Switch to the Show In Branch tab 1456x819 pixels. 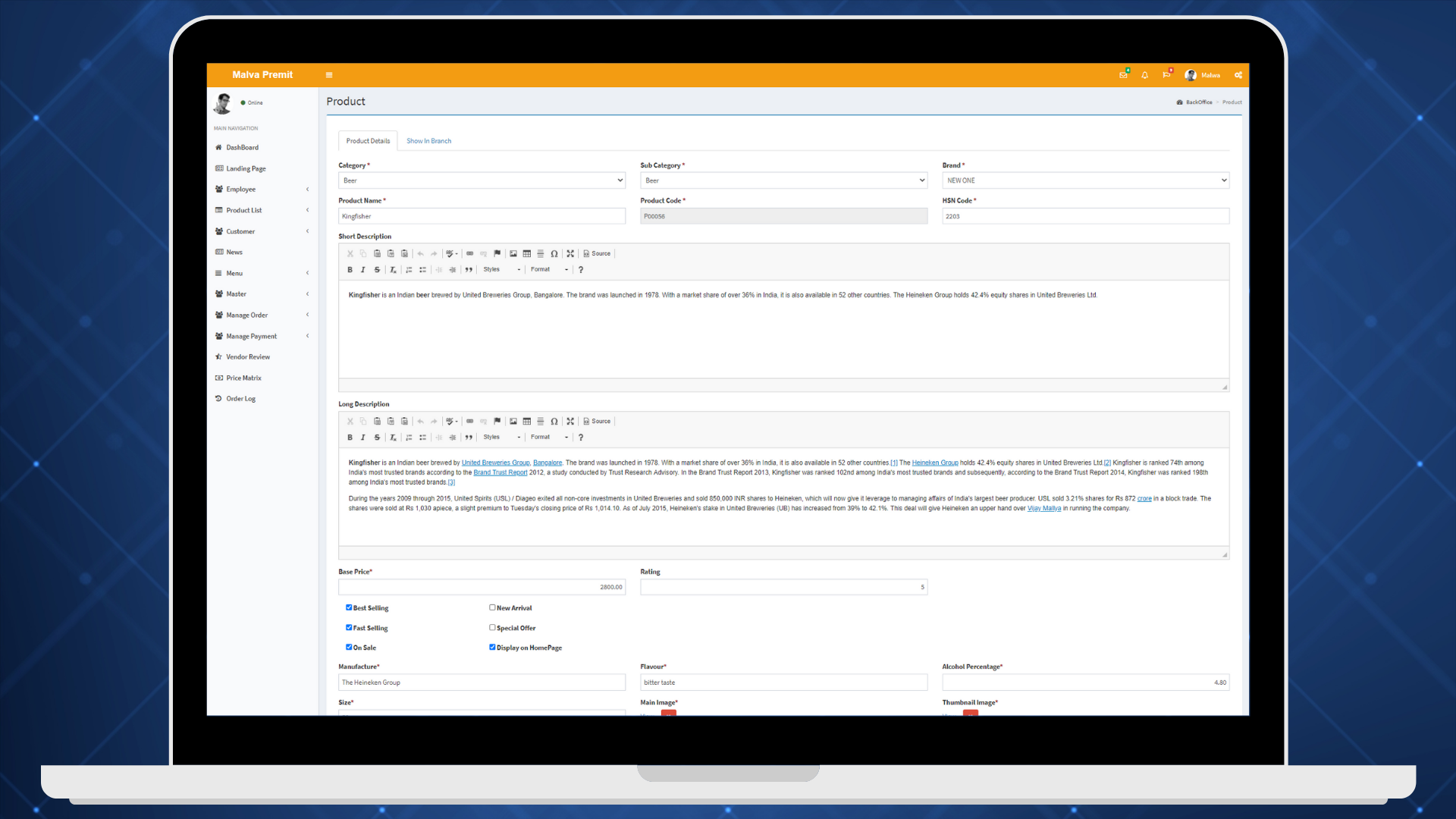(428, 141)
